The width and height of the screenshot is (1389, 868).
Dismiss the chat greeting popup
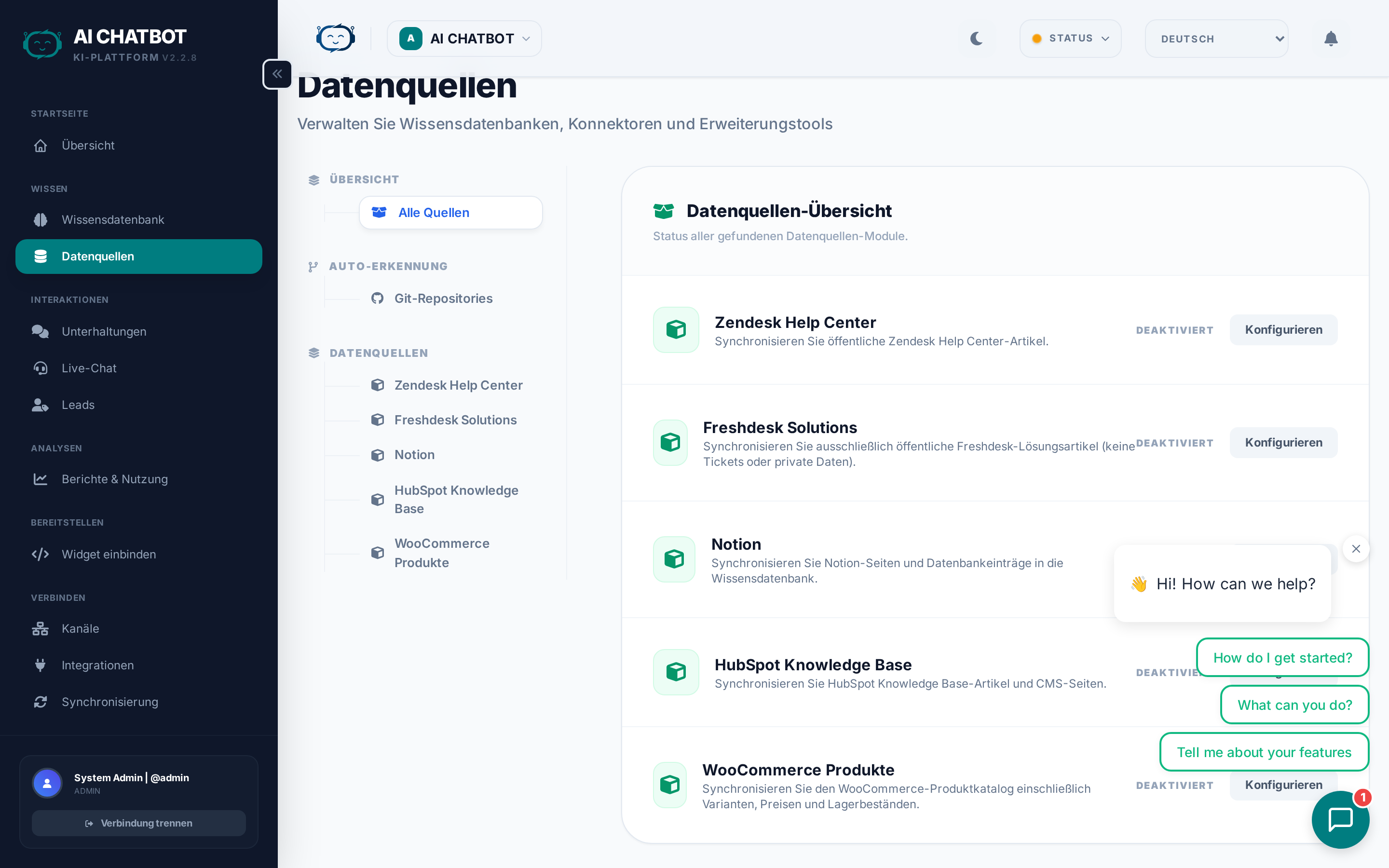tap(1356, 549)
